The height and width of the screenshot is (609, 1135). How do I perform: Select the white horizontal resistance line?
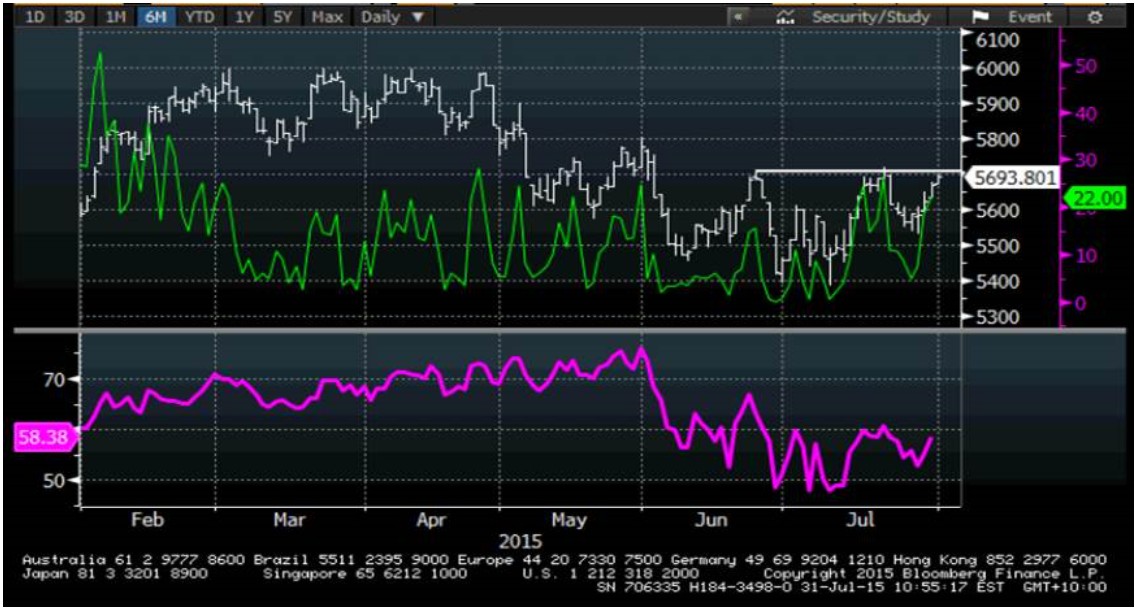(x=850, y=173)
